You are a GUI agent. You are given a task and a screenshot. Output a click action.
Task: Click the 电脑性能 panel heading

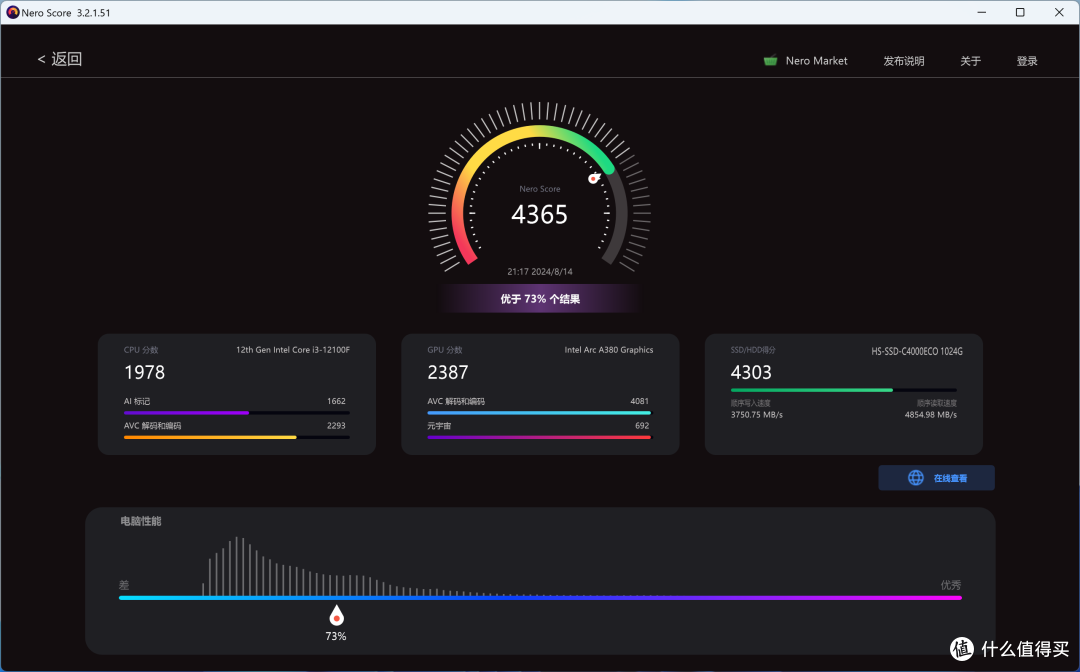point(141,521)
